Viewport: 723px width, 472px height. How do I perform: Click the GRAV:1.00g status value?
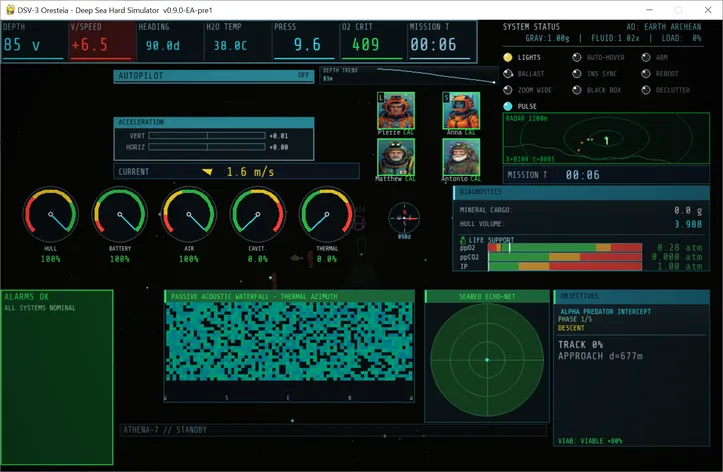point(547,38)
